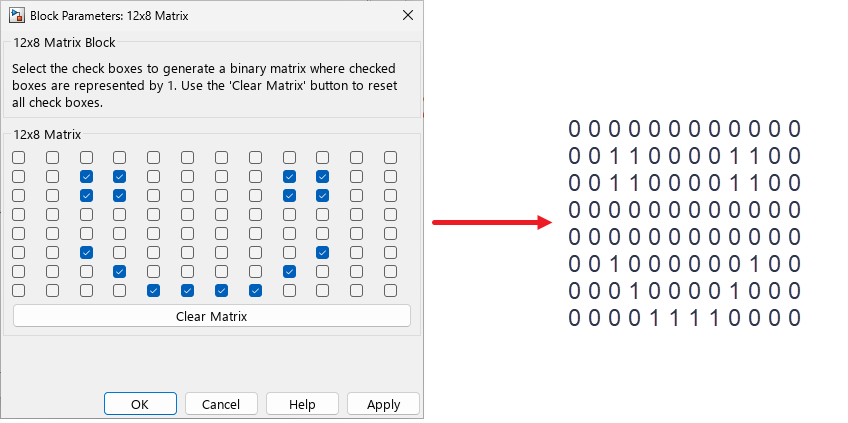Uncheck row 2, column 10 checkbox
The image size is (848, 423).
point(323,177)
